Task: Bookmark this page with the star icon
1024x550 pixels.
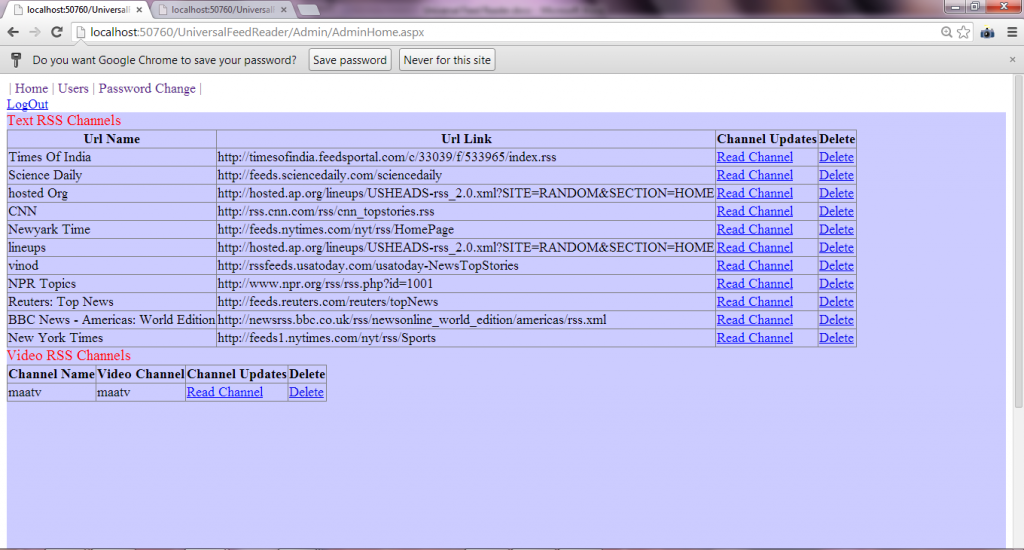Action: (x=963, y=32)
